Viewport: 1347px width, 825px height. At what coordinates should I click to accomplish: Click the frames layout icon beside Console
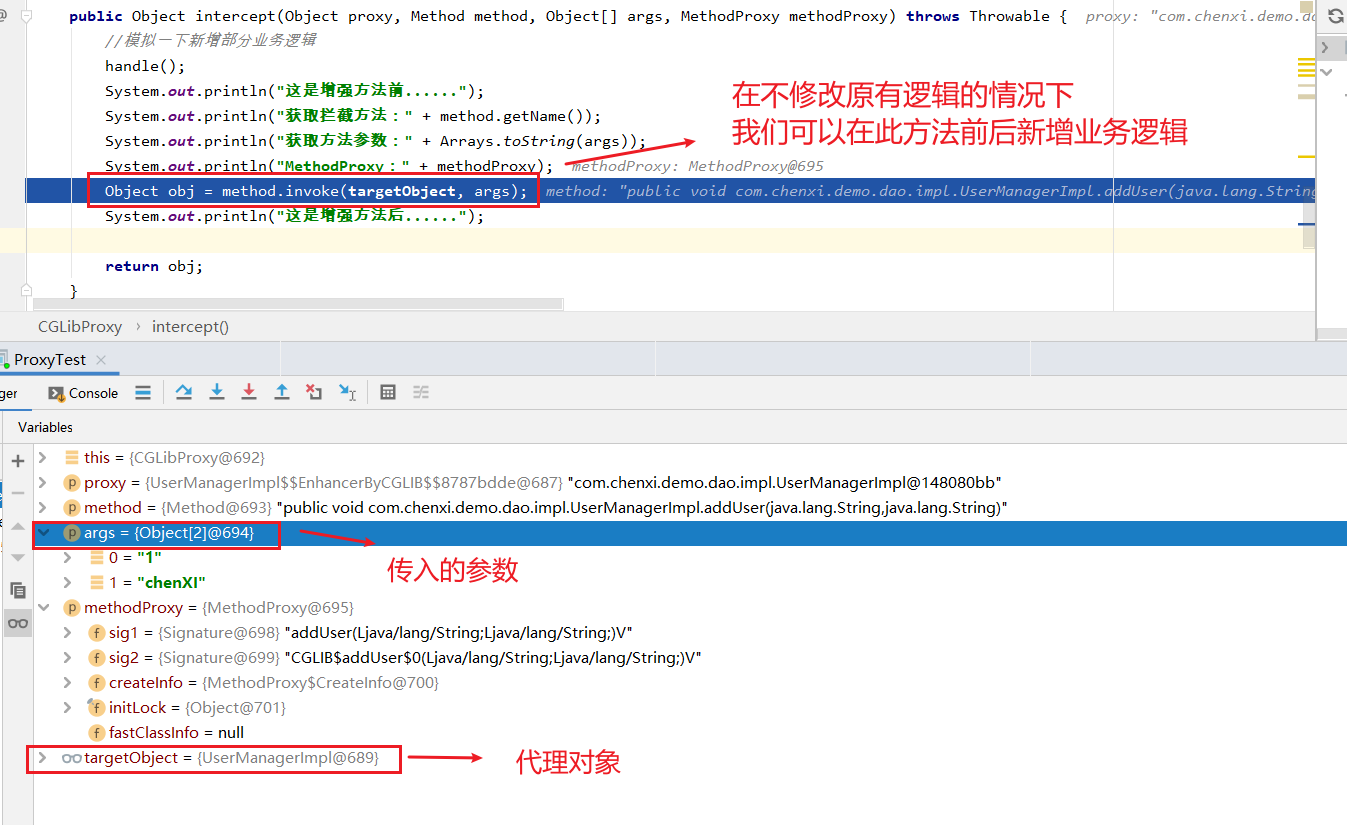[x=143, y=392]
